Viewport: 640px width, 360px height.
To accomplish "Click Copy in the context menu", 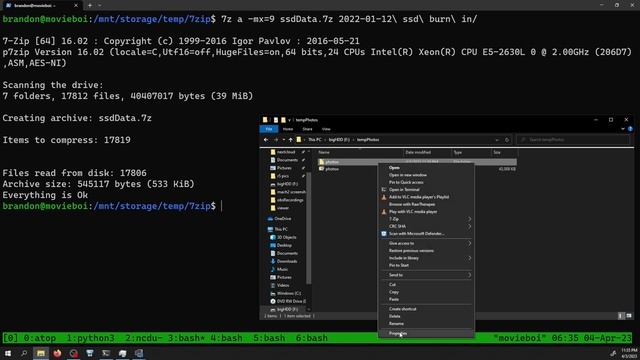I will [x=393, y=292].
